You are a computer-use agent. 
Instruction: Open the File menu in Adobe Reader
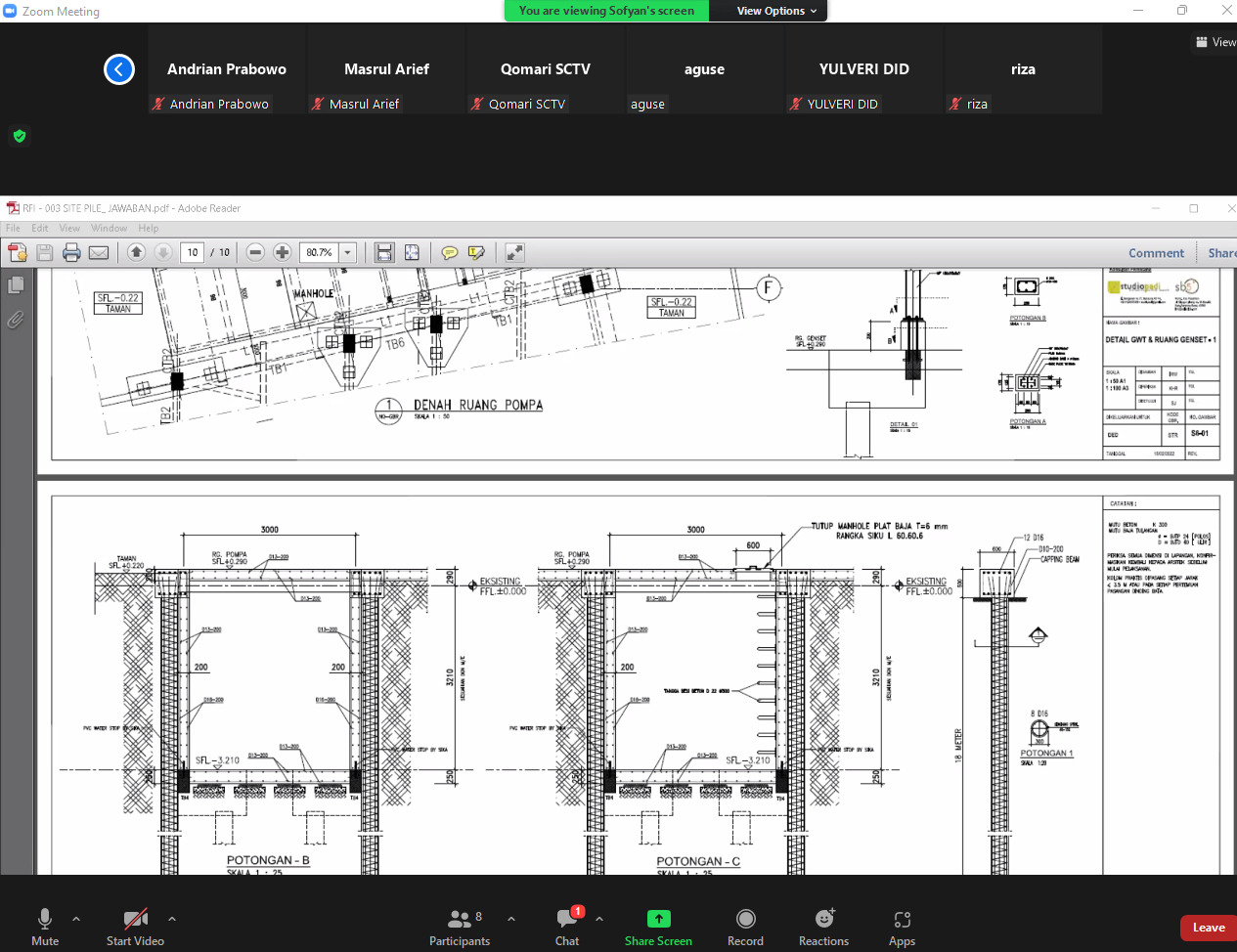[13, 228]
